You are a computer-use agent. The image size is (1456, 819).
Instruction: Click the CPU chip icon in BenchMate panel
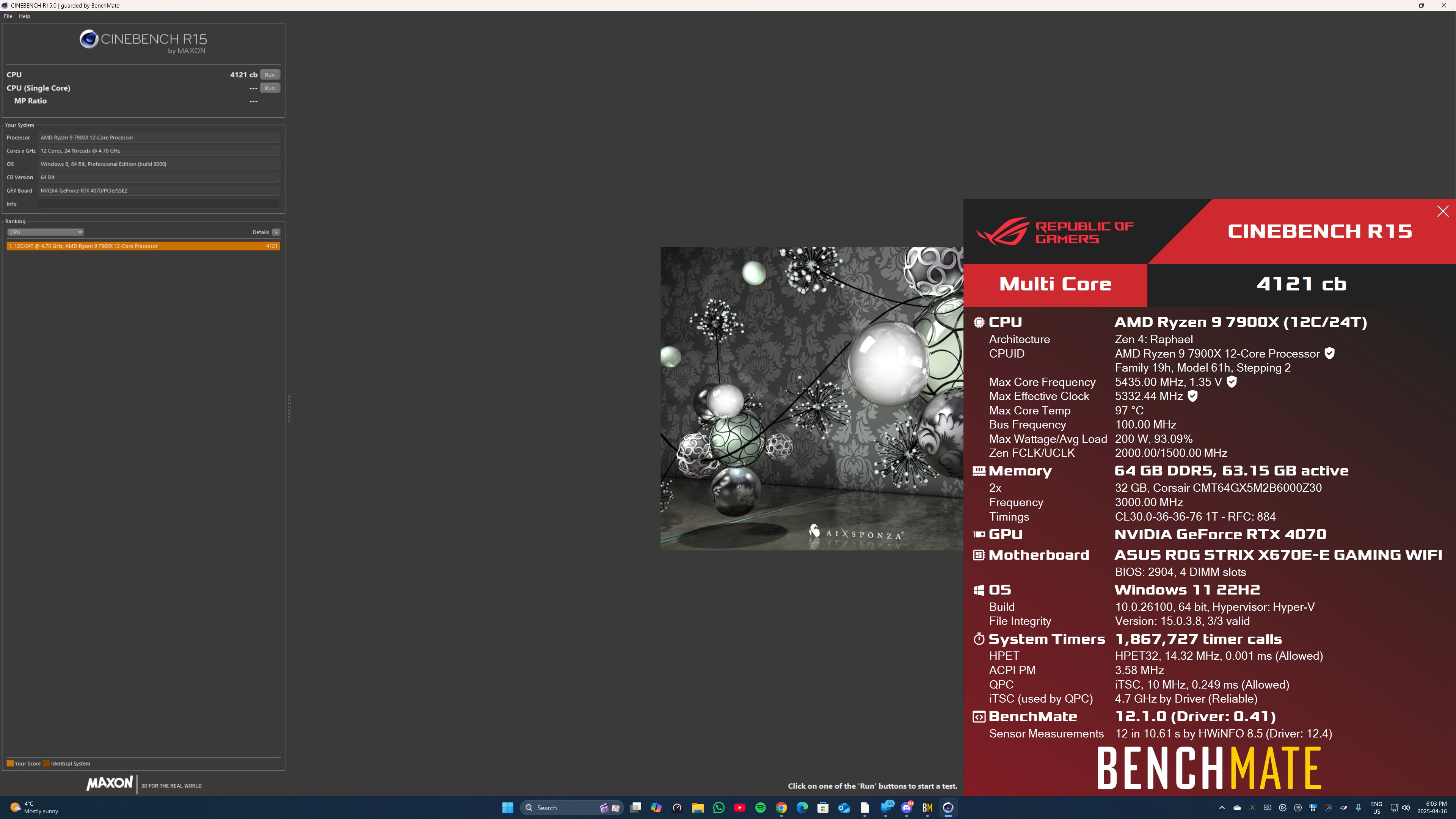click(x=979, y=322)
